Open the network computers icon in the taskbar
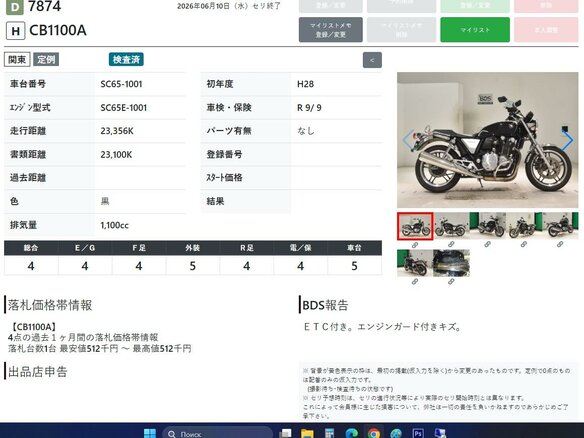Viewport: 584px width, 438px height. [440, 434]
